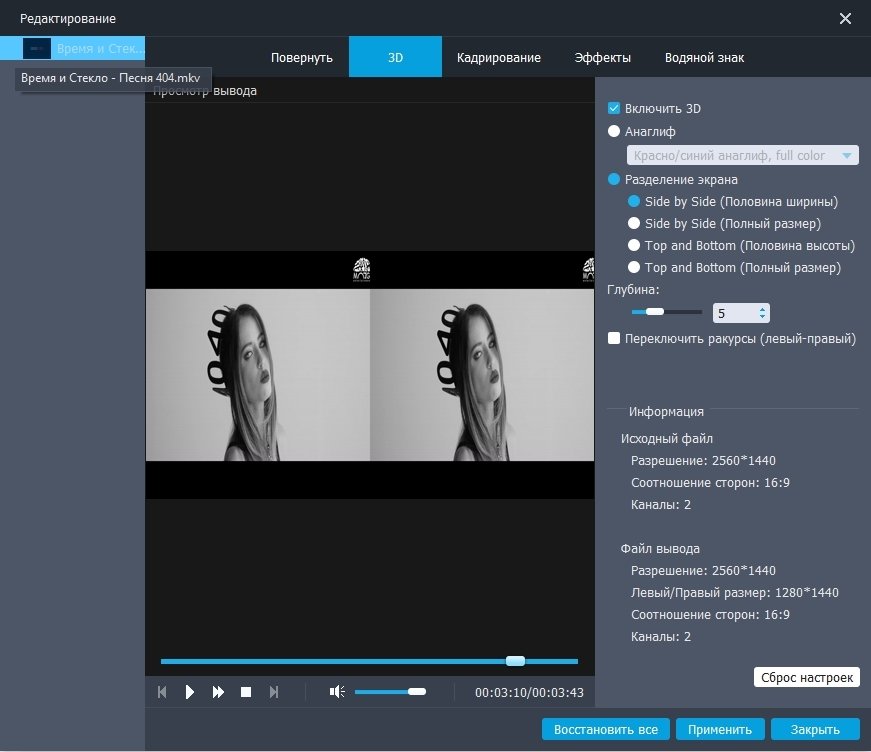
Task: Click the fast forward icon
Action: (218, 692)
